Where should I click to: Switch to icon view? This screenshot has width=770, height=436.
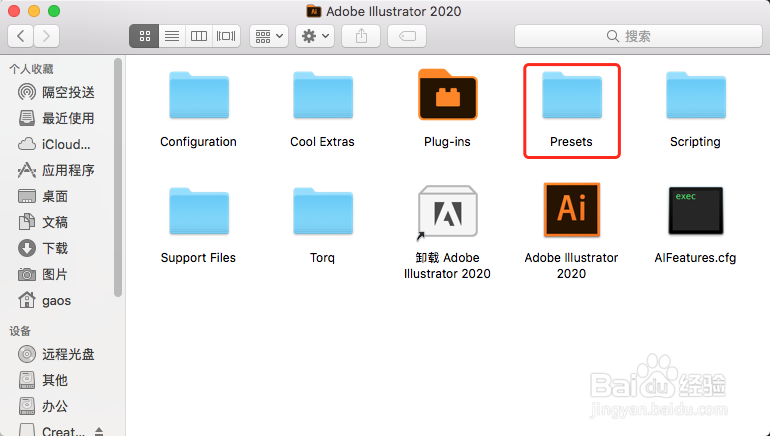click(x=144, y=36)
